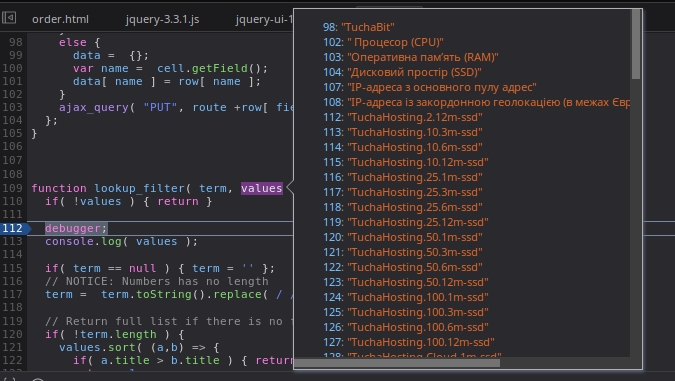Click the active breakpoint marker on line 112
Image resolution: width=675 pixels, height=381 pixels.
[15, 228]
